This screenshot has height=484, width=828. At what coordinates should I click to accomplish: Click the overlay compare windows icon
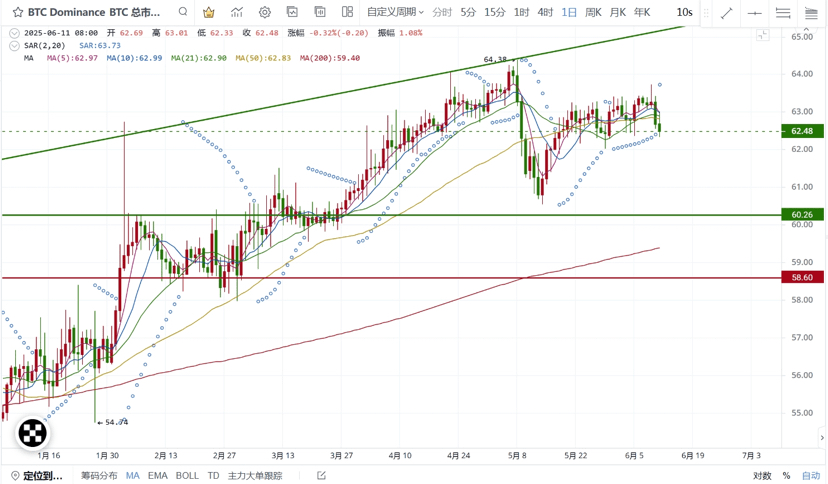click(x=319, y=12)
